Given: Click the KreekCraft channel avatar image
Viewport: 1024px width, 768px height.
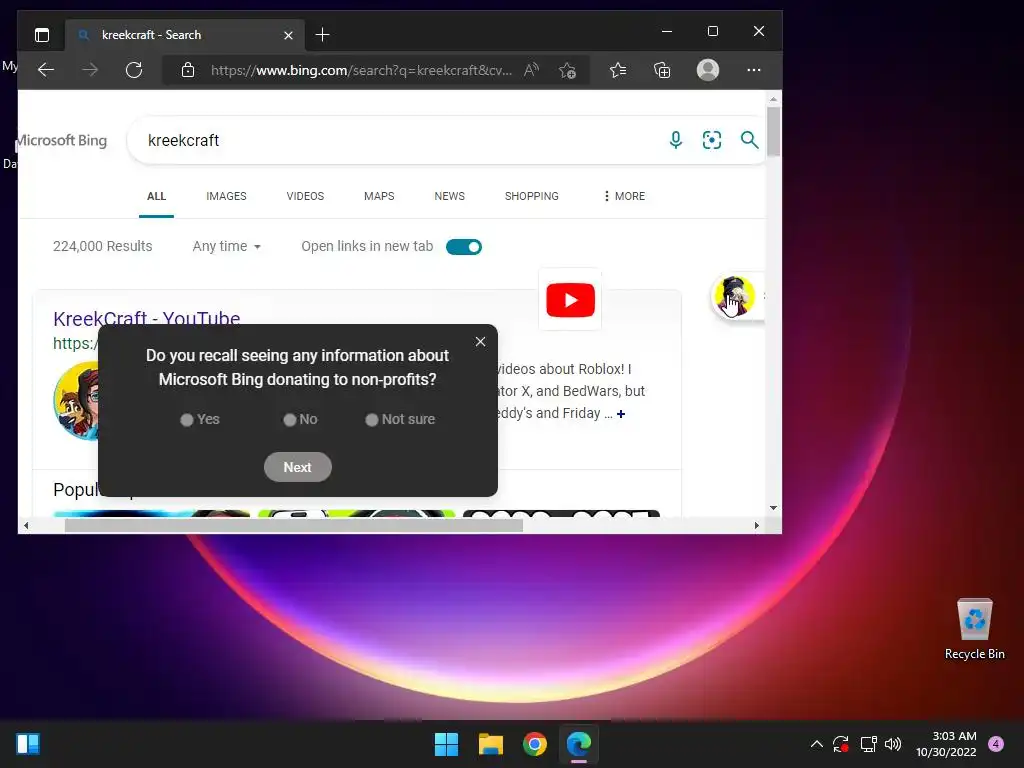Looking at the screenshot, I should [x=76, y=400].
